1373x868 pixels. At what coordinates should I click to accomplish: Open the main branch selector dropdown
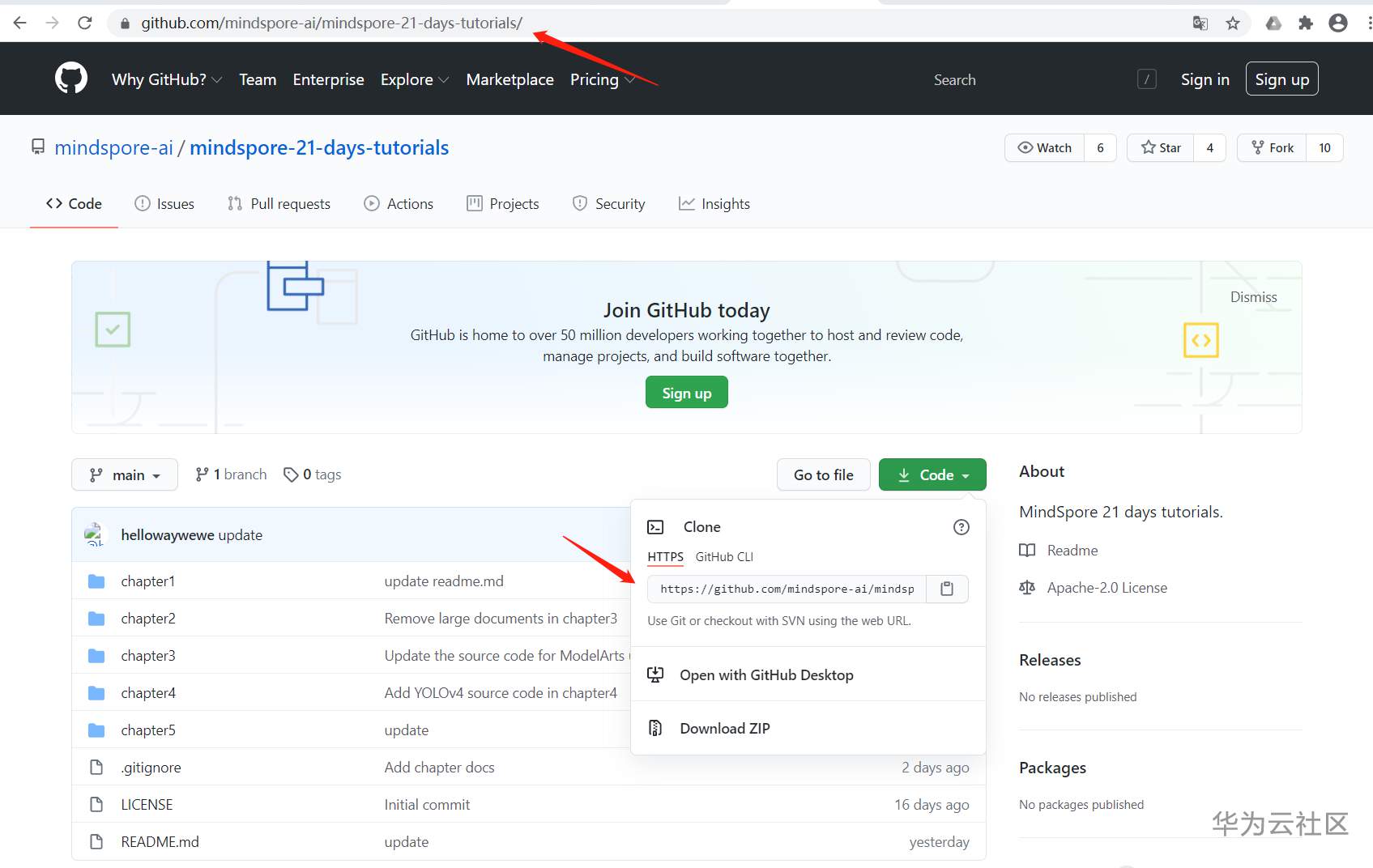[125, 474]
